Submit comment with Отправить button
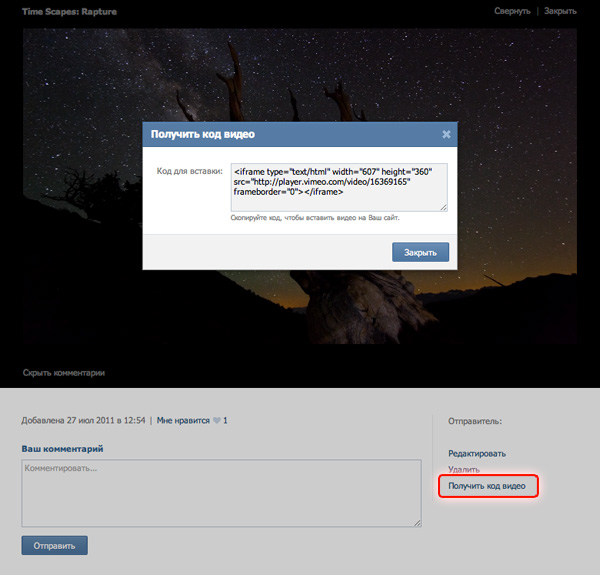 click(x=54, y=545)
